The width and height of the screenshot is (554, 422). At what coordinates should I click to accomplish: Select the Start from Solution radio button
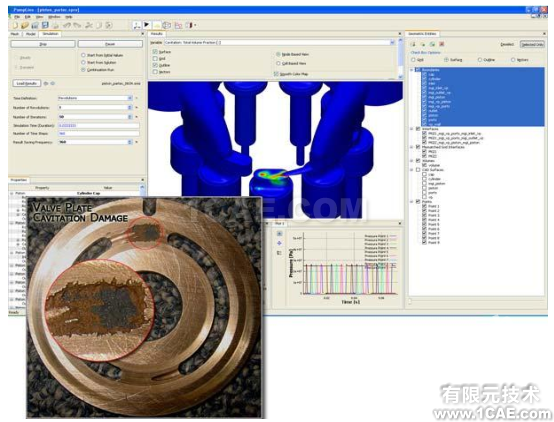pos(83,63)
